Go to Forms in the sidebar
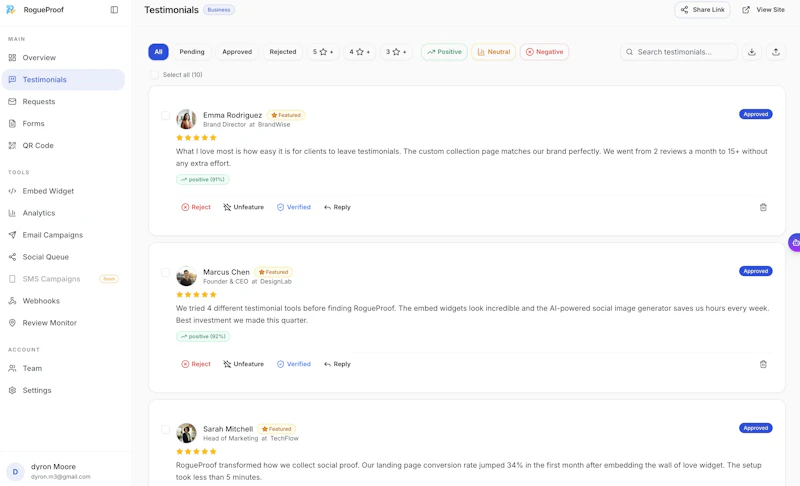This screenshot has width=800, height=486. coord(63,123)
